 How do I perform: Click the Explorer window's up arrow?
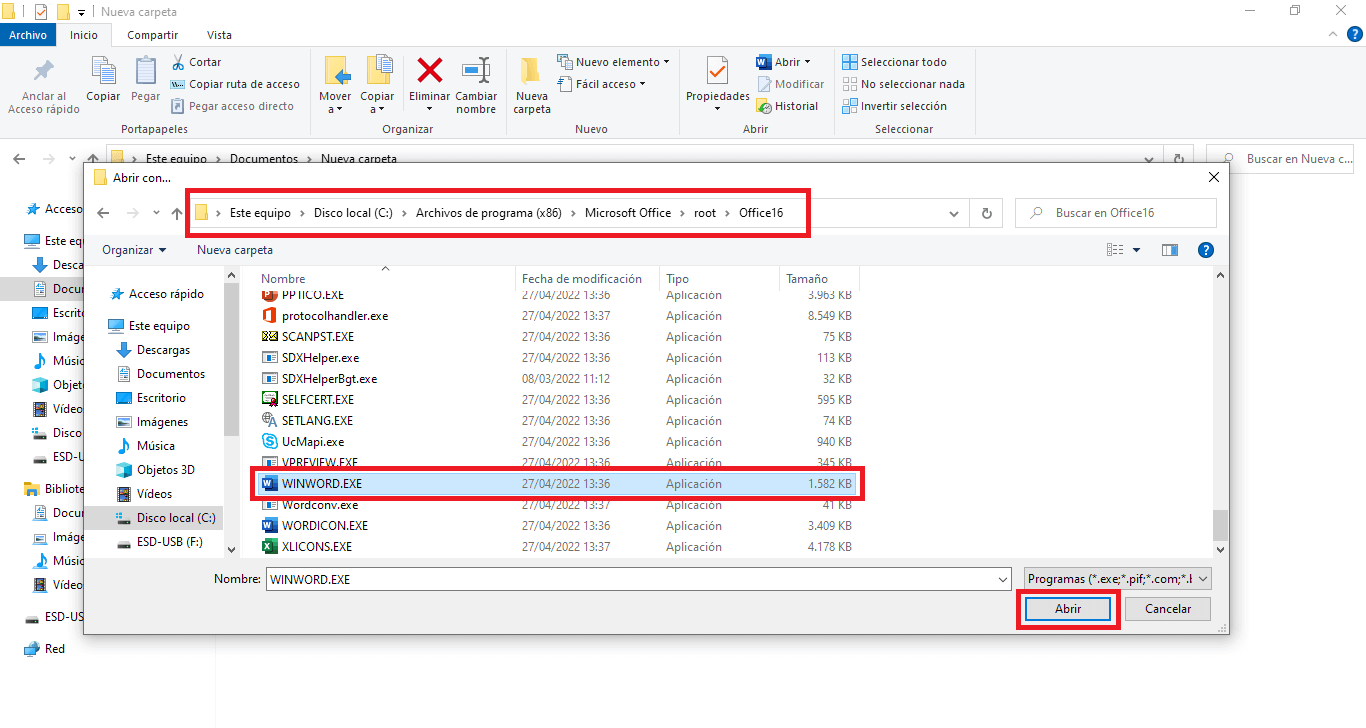(93, 158)
